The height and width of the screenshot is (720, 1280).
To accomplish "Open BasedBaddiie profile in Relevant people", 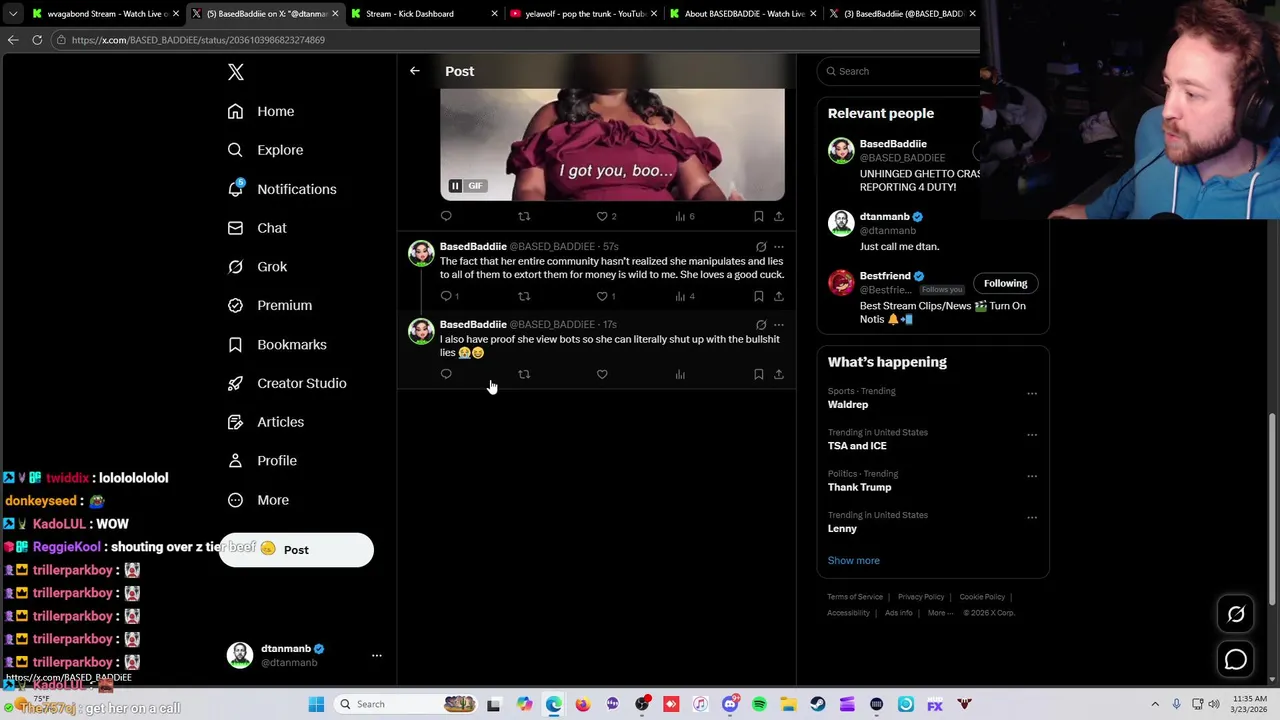I will [x=893, y=144].
